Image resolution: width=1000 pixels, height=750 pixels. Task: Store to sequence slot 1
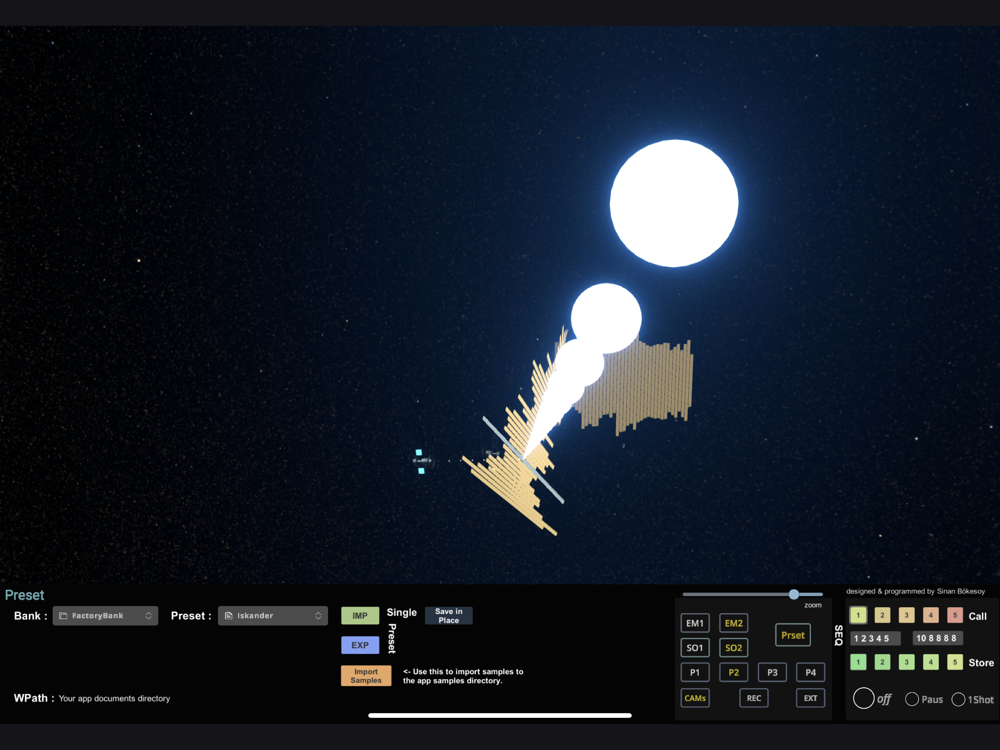click(858, 662)
